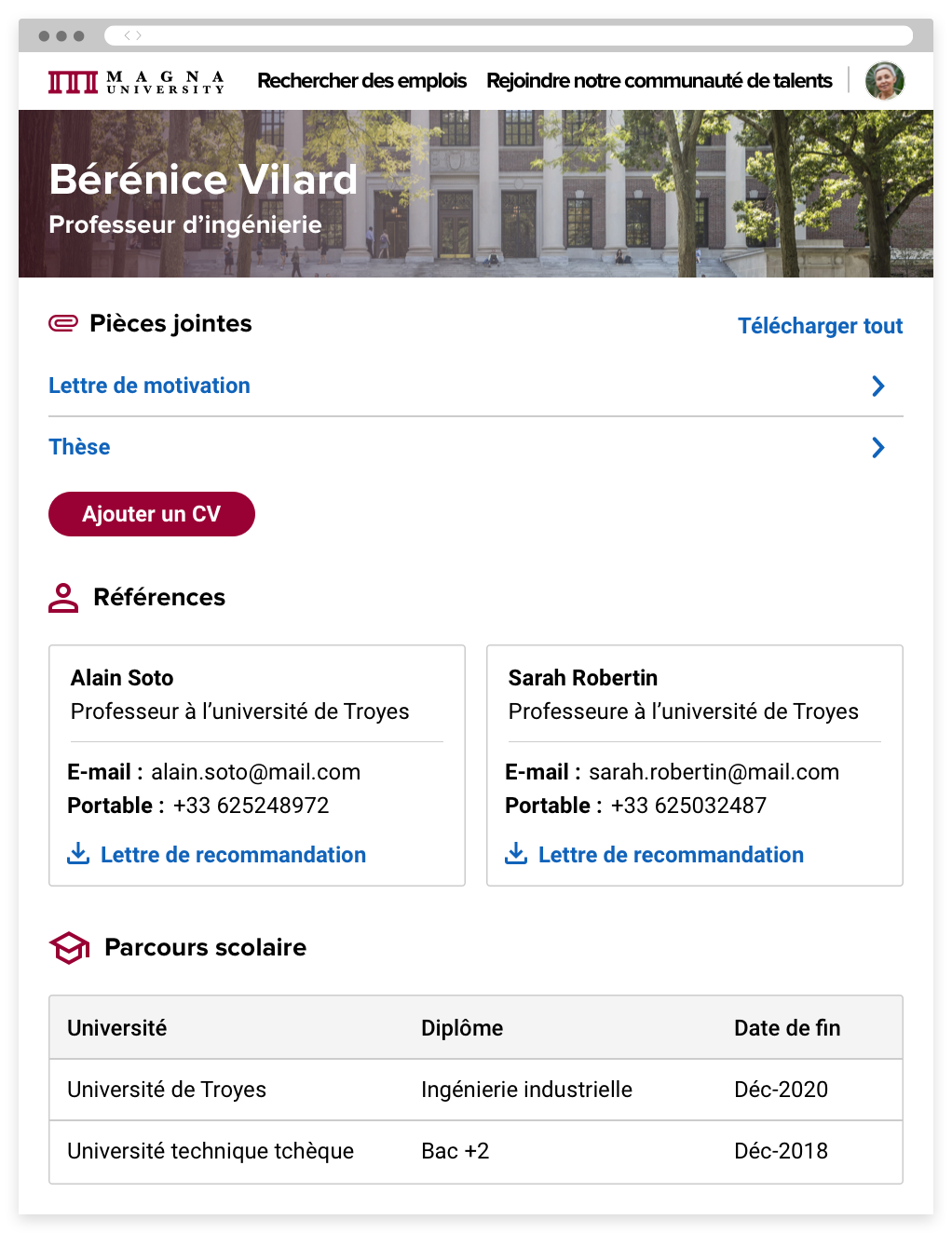Image resolution: width=952 pixels, height=1233 pixels.
Task: Open the Thèse attachment link
Action: tap(79, 447)
